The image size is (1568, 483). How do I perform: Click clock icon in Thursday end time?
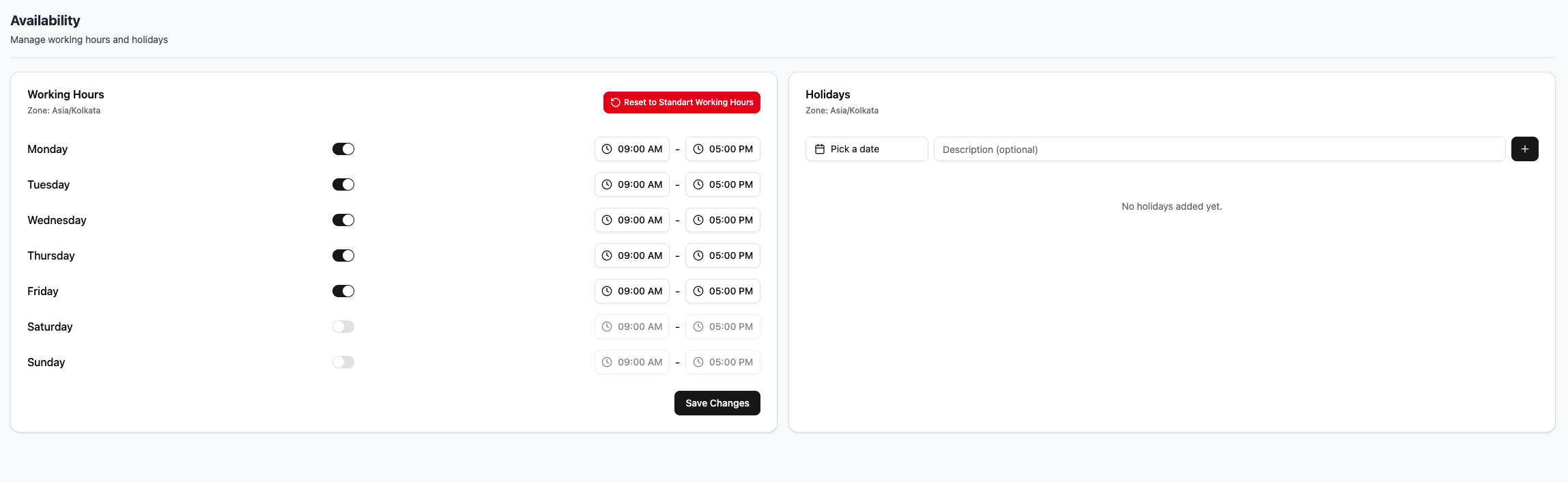pos(698,256)
